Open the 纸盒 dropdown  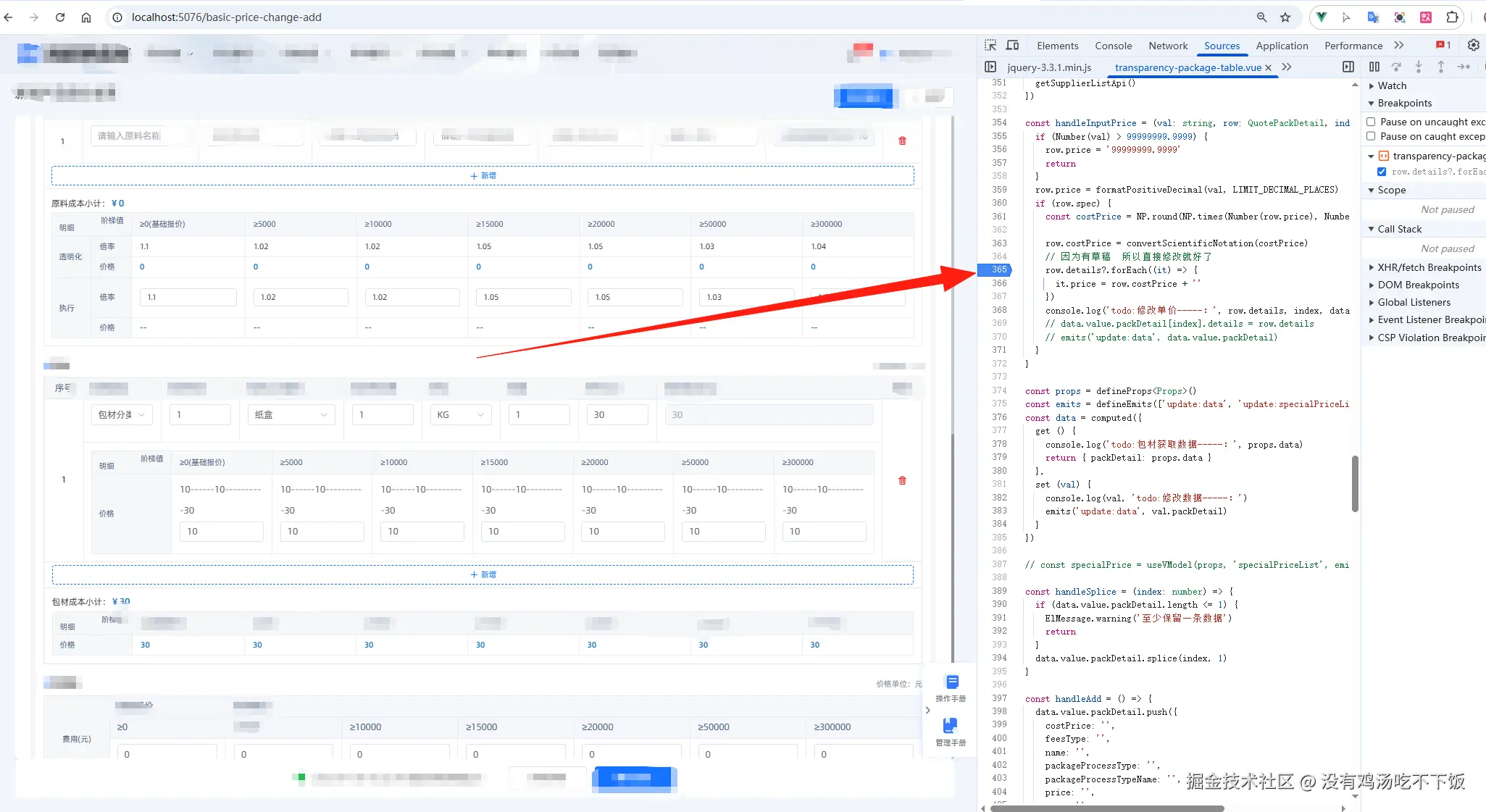pos(291,415)
